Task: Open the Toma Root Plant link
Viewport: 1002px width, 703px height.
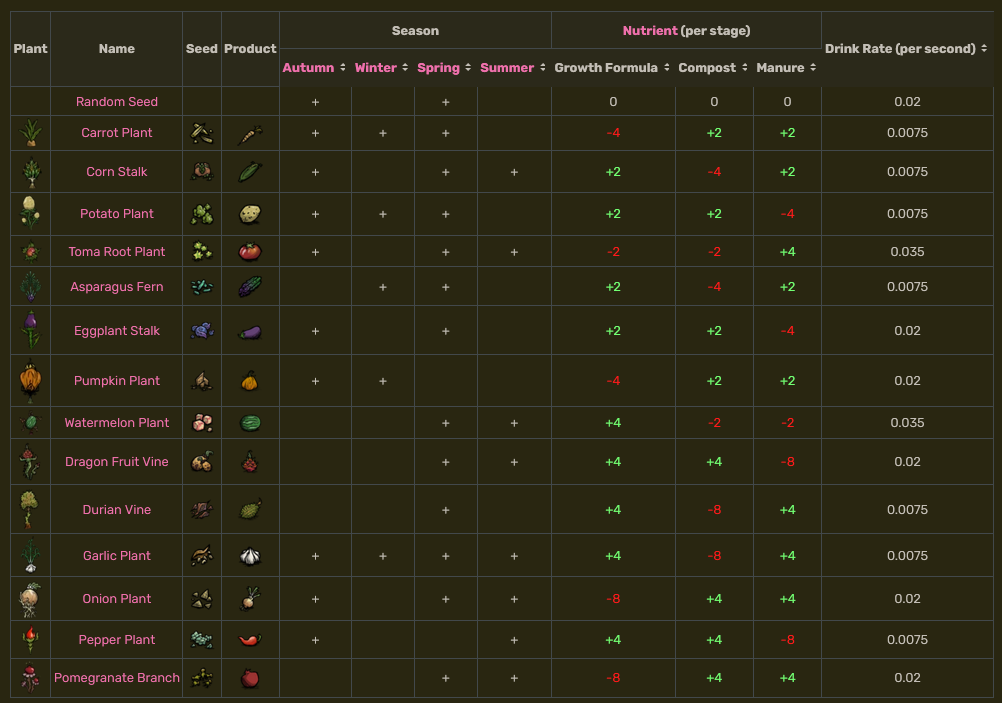Action: 117,252
